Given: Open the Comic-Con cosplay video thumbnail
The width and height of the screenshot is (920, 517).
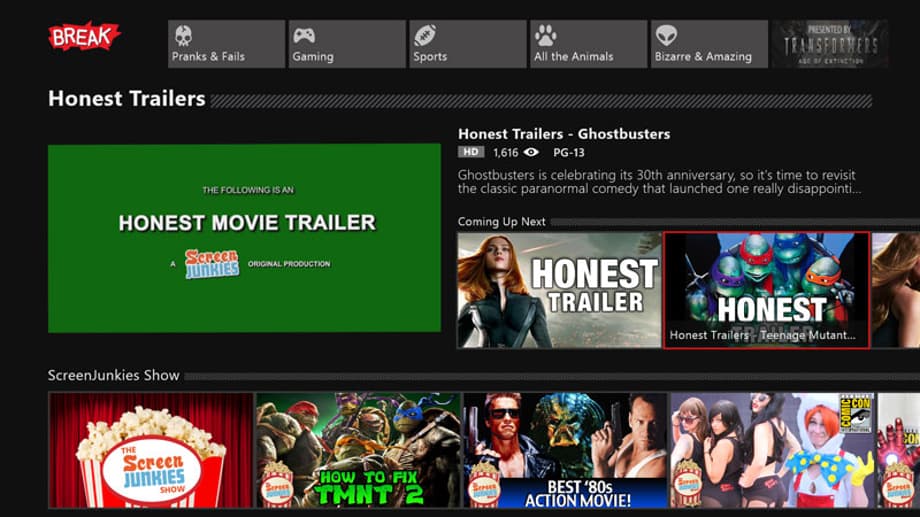Looking at the screenshot, I should point(772,450).
